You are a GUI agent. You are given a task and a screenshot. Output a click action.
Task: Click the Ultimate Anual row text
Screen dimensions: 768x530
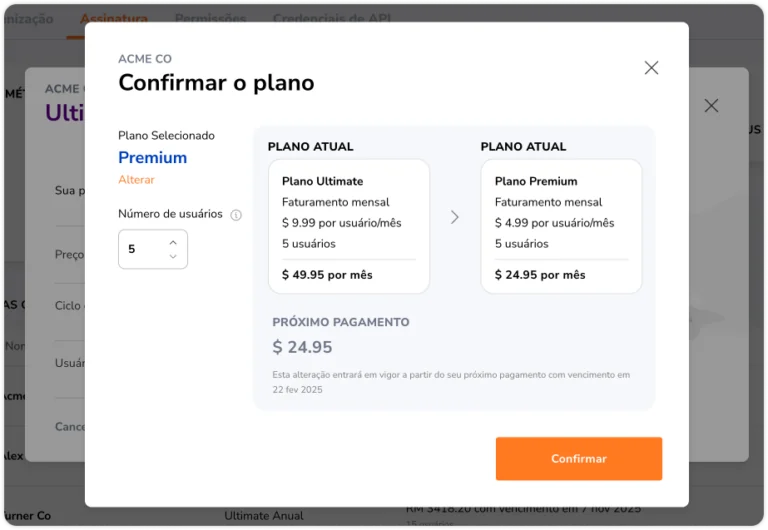pos(264,516)
